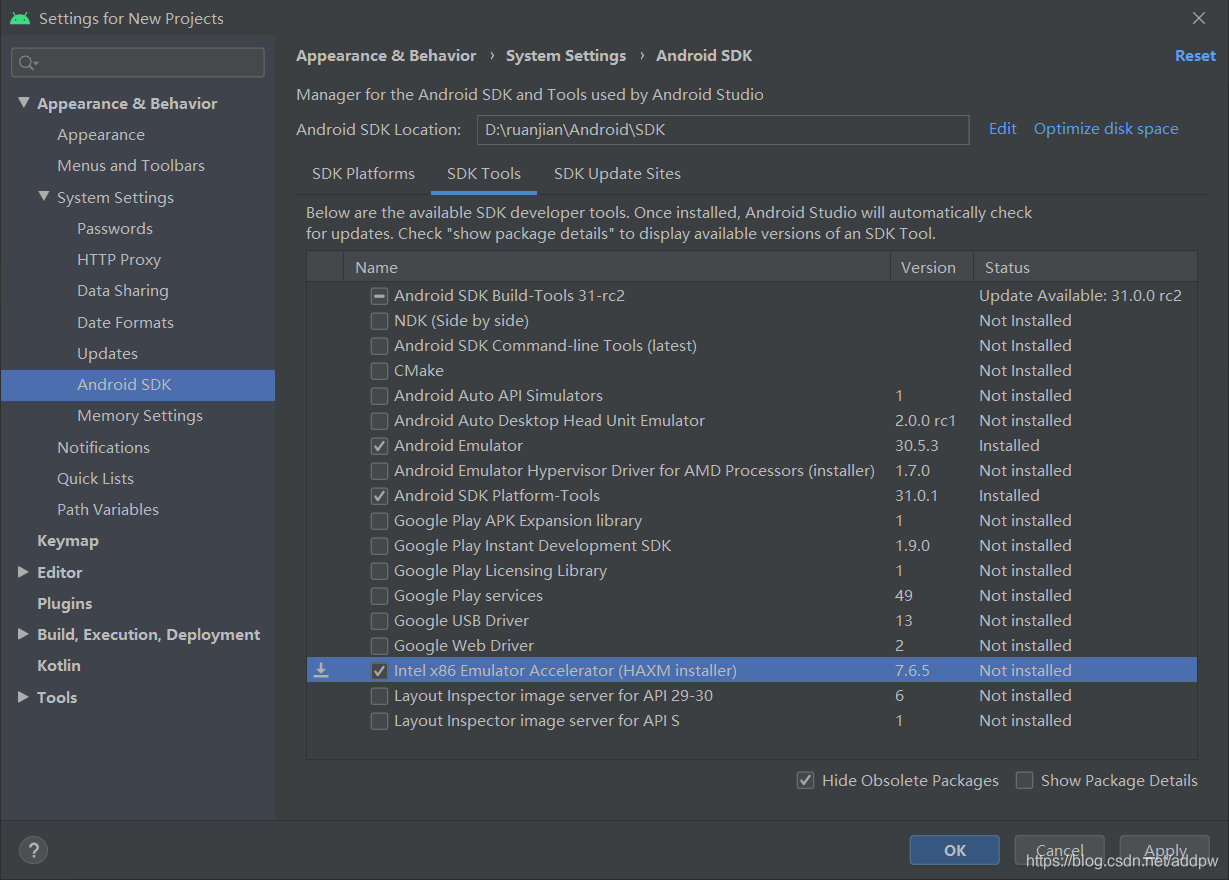Click the Apply button
This screenshot has width=1229, height=880.
1165,850
